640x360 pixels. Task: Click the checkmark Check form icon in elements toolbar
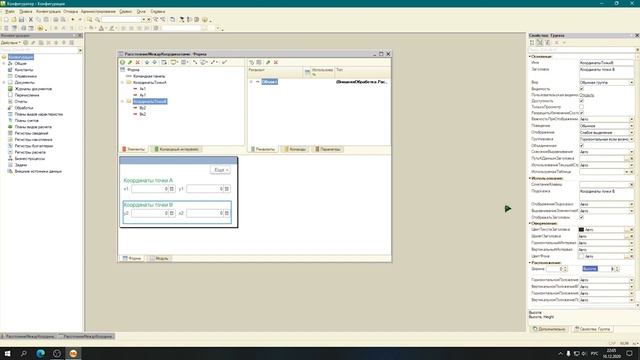pos(224,62)
